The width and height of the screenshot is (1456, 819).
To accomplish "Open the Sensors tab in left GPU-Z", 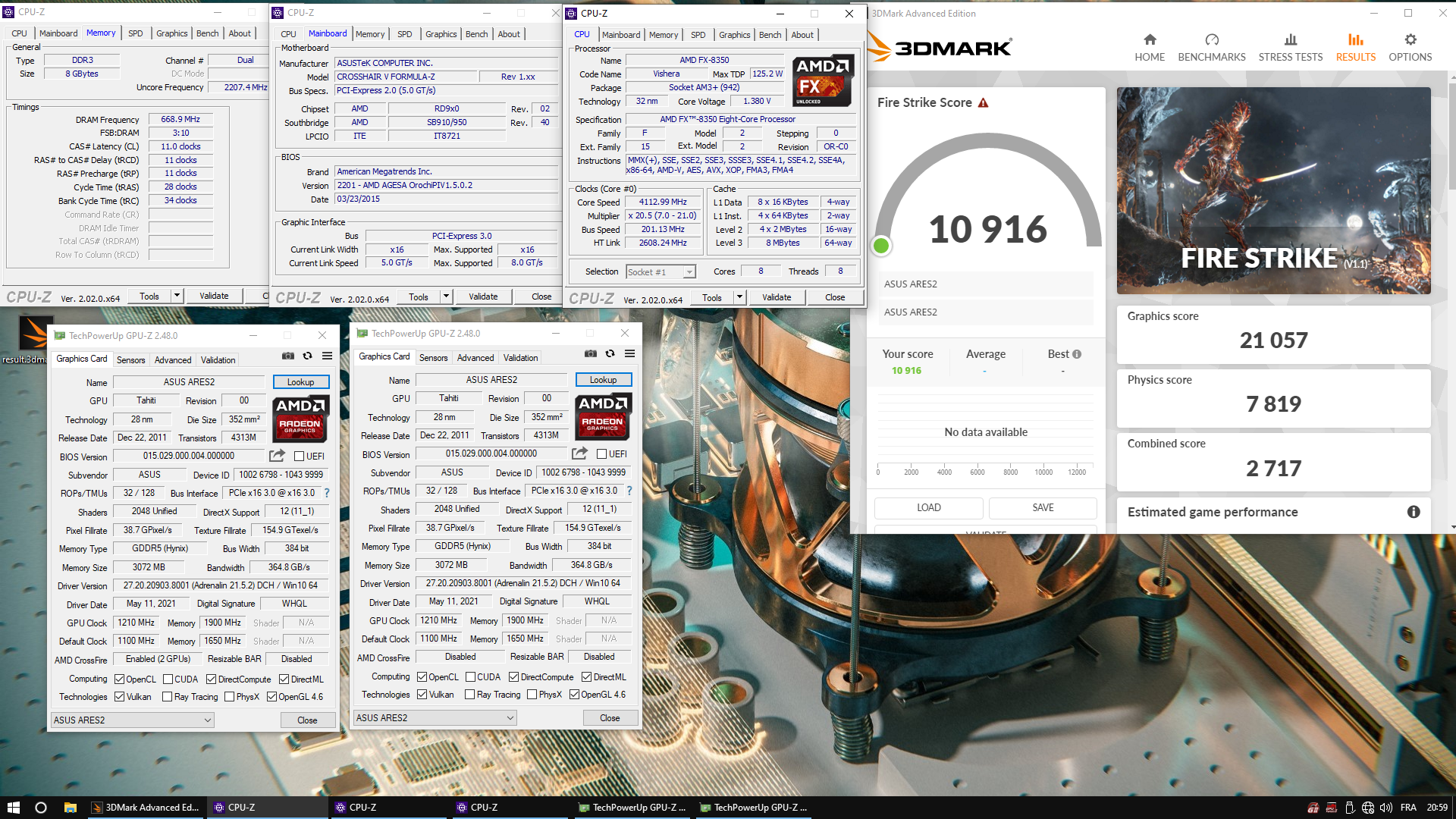I will [x=130, y=360].
